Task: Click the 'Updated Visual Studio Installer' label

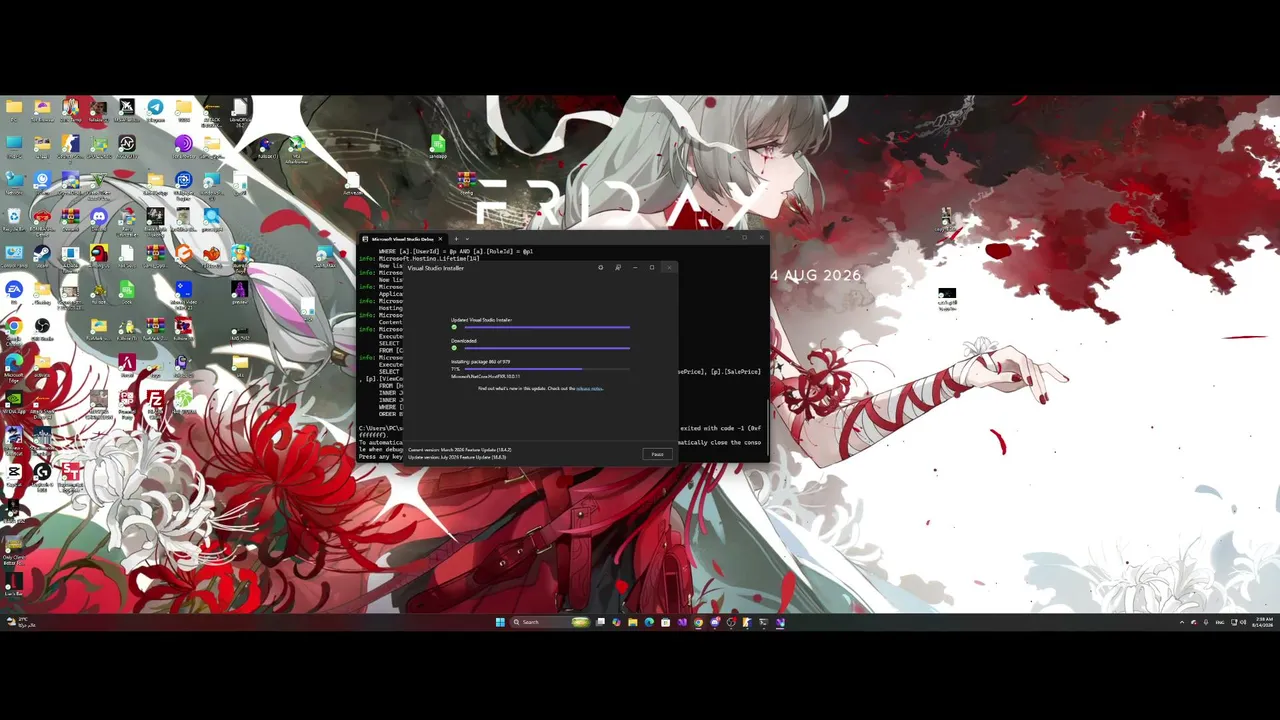Action: coord(481,320)
